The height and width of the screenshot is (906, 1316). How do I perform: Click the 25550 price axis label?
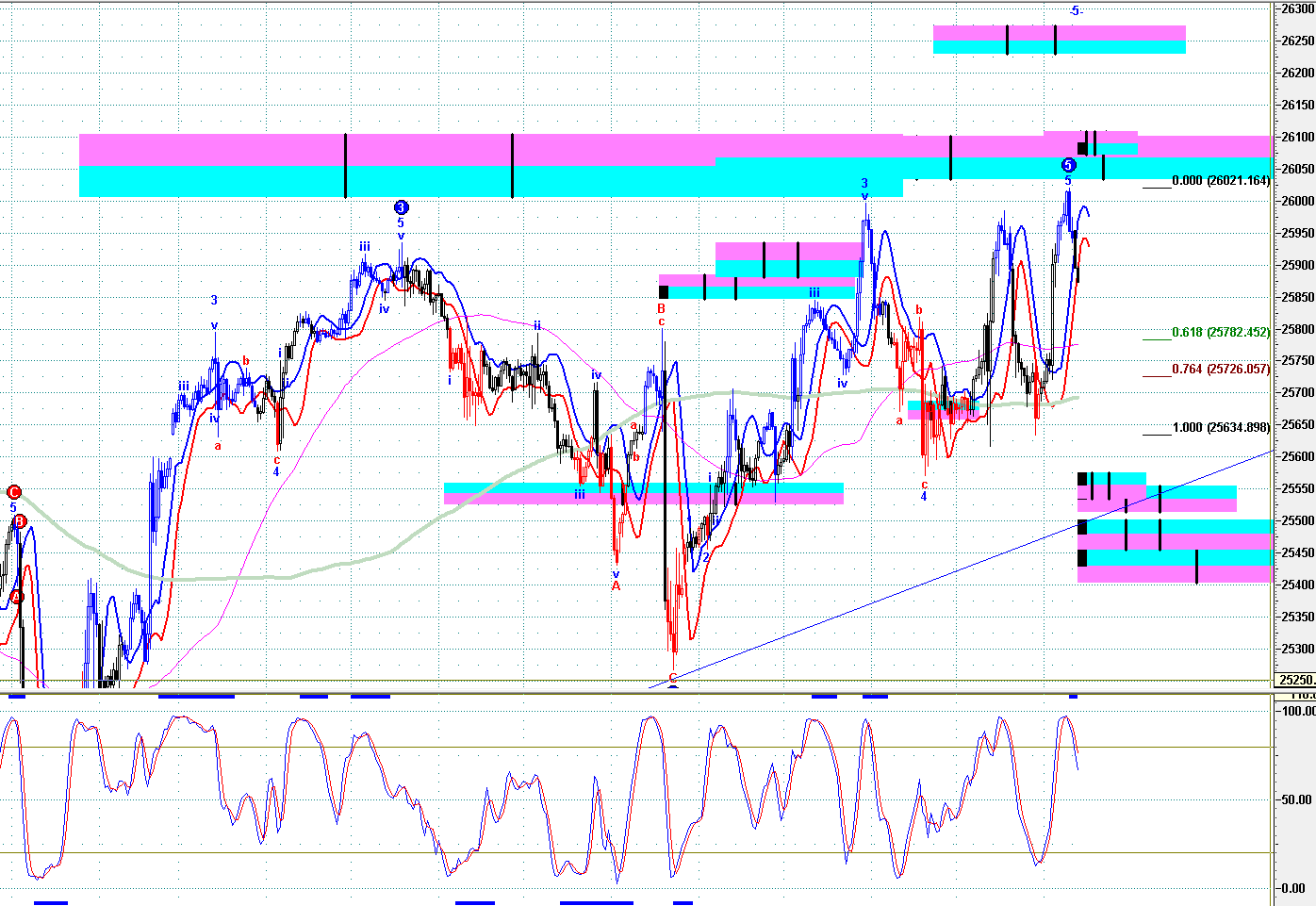pyautogui.click(x=1298, y=488)
